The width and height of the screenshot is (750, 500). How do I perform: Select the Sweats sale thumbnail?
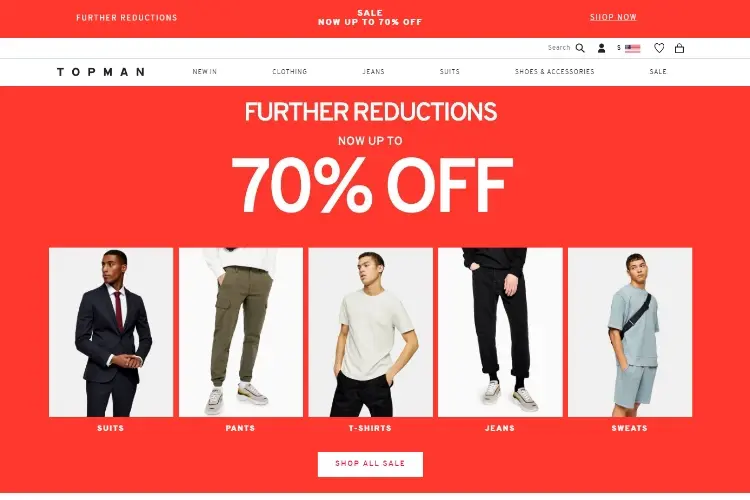[630, 332]
